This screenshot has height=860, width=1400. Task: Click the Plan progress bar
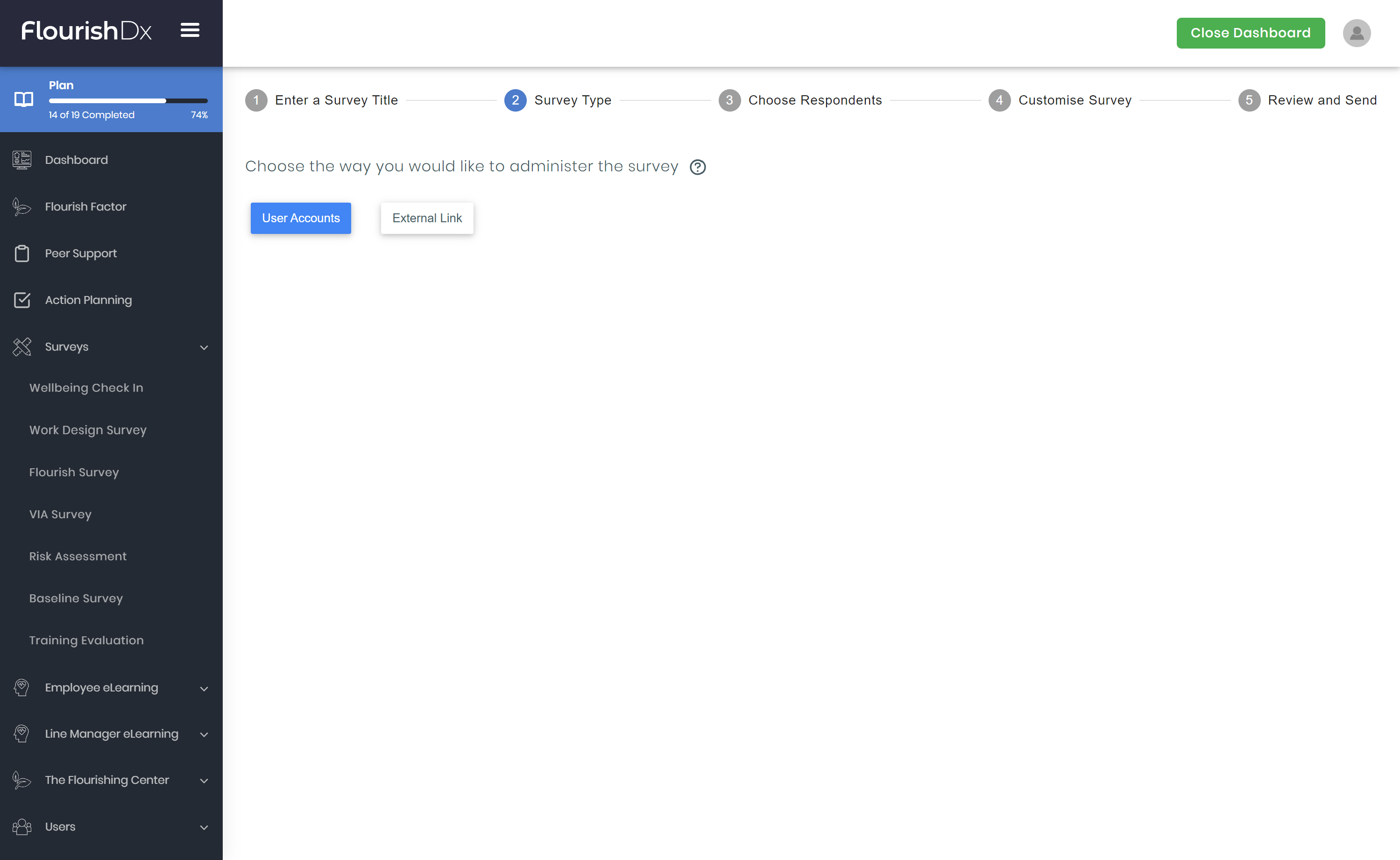(x=128, y=101)
